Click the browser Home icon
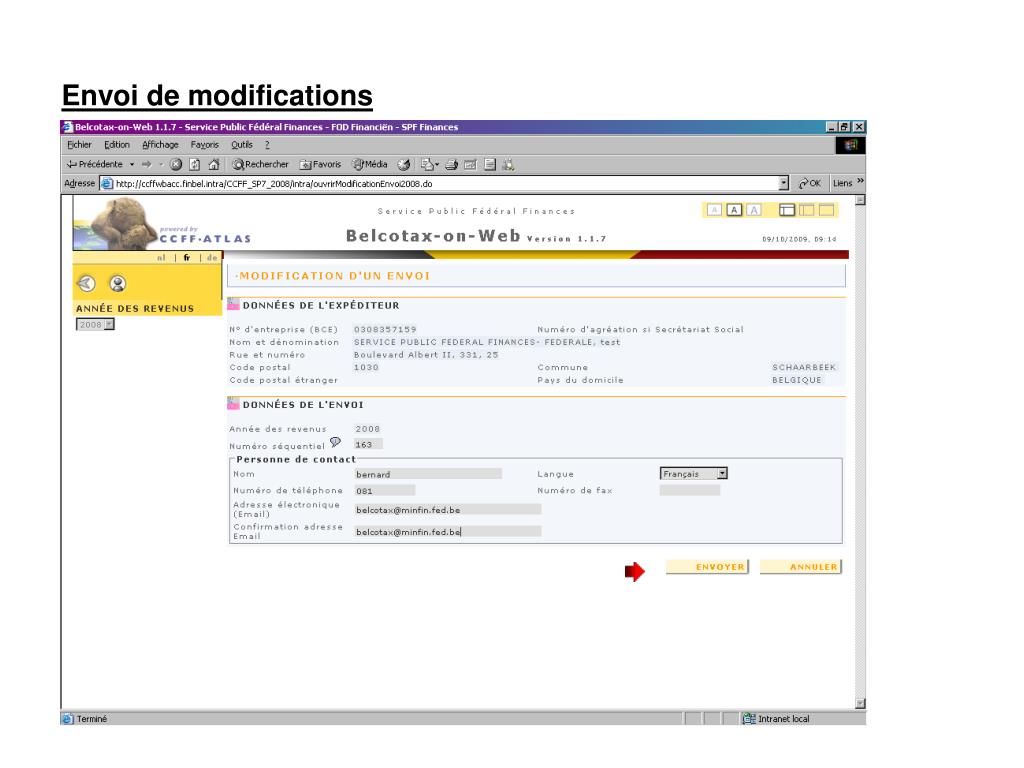Viewport: 1024px width, 768px height. 214,165
